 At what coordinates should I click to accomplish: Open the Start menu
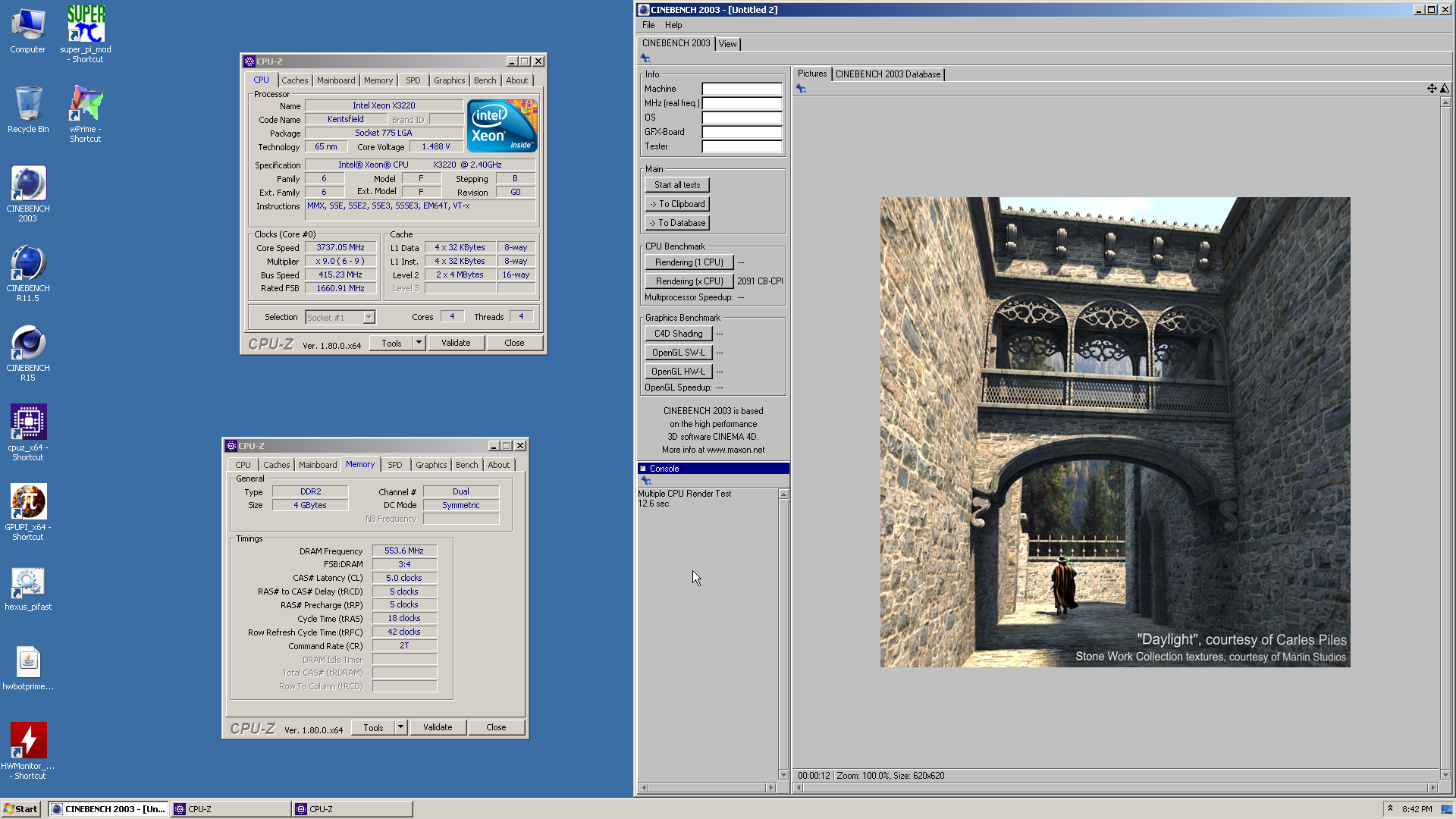[x=20, y=809]
